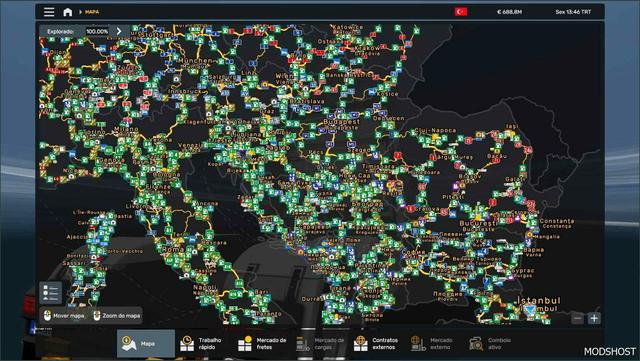The height and width of the screenshot is (361, 640).
Task: Switch to the Mapa tab
Action: [146, 343]
